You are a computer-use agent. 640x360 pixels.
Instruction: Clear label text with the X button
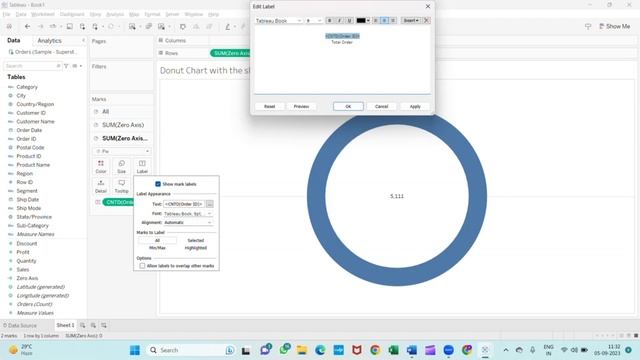pos(426,20)
